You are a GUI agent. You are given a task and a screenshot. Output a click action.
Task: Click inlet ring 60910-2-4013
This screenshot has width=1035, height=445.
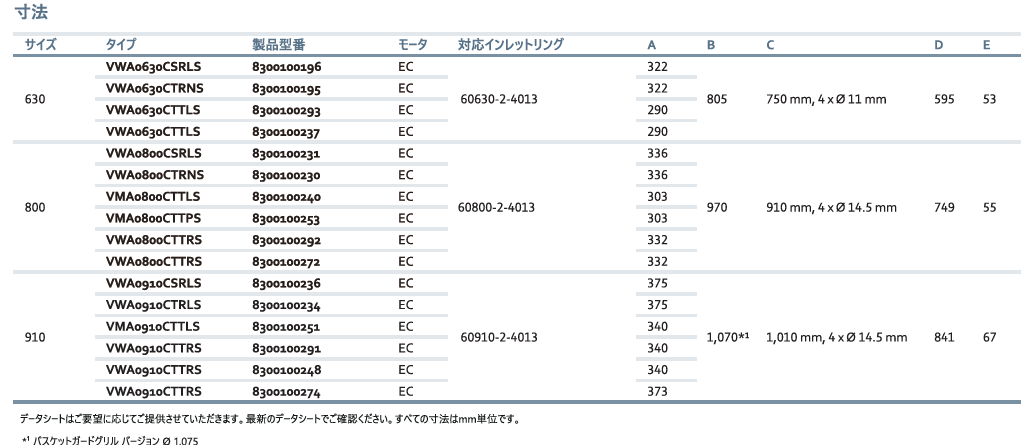click(x=499, y=337)
